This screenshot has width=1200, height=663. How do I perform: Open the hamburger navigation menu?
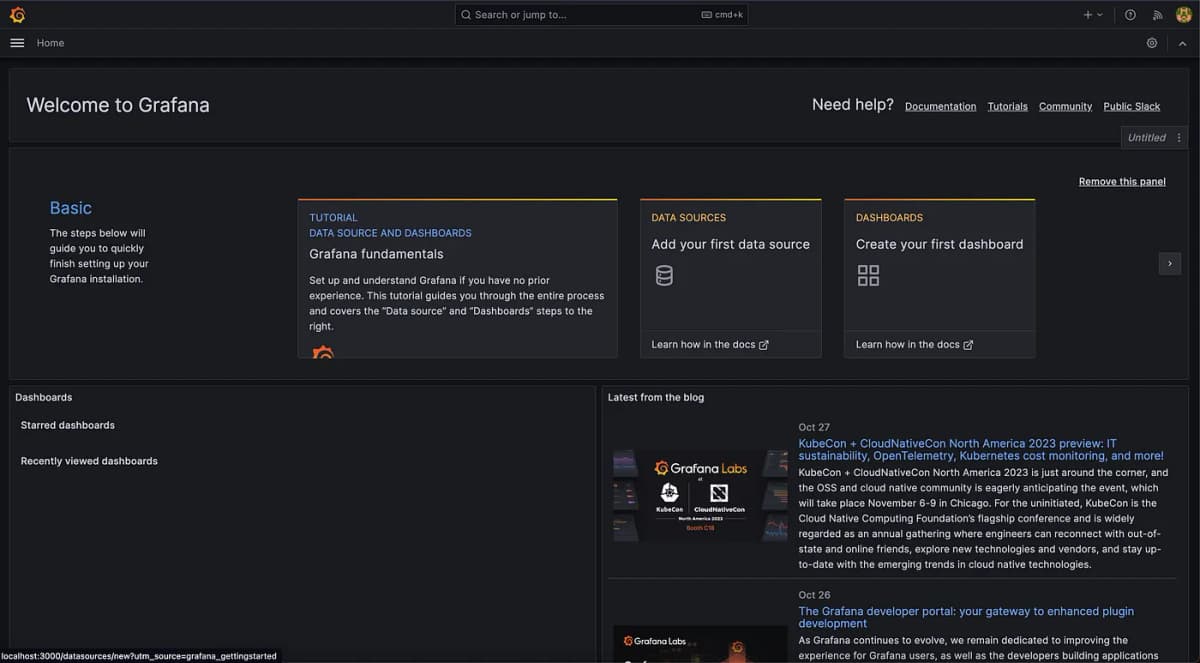17,43
